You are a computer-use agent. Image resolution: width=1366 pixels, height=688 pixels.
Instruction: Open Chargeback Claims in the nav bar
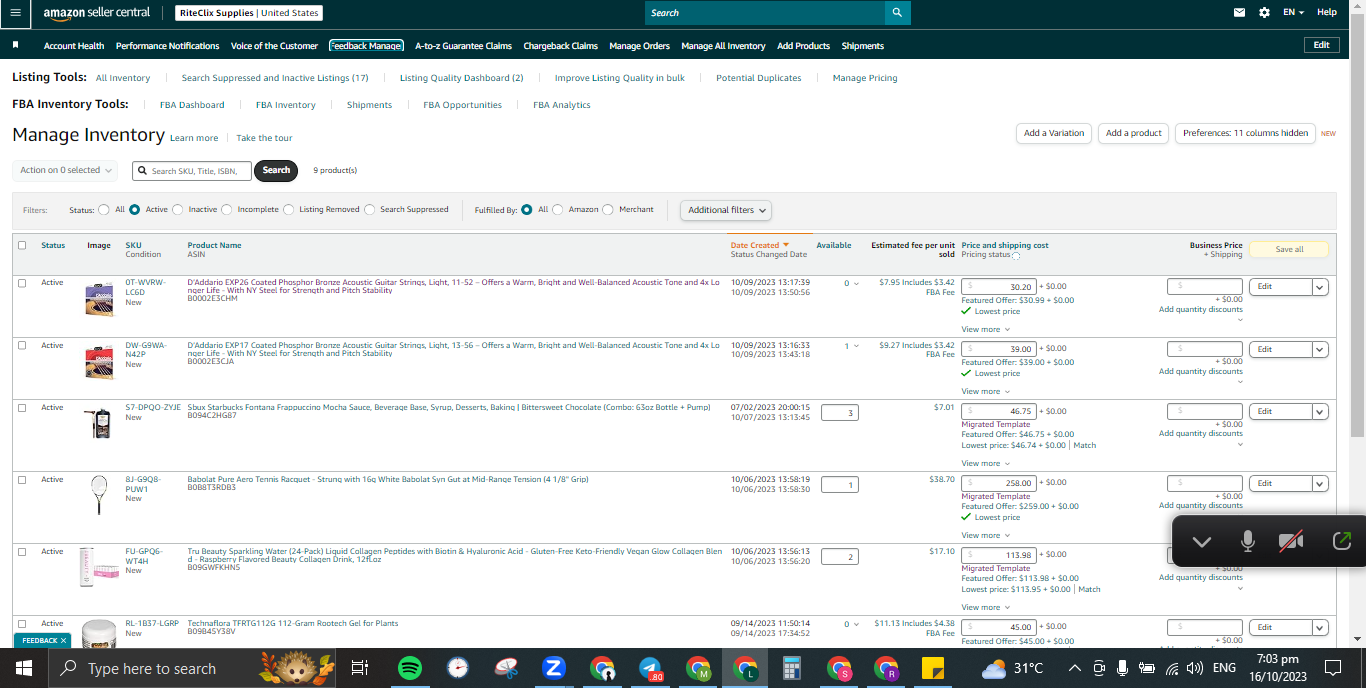coord(560,46)
